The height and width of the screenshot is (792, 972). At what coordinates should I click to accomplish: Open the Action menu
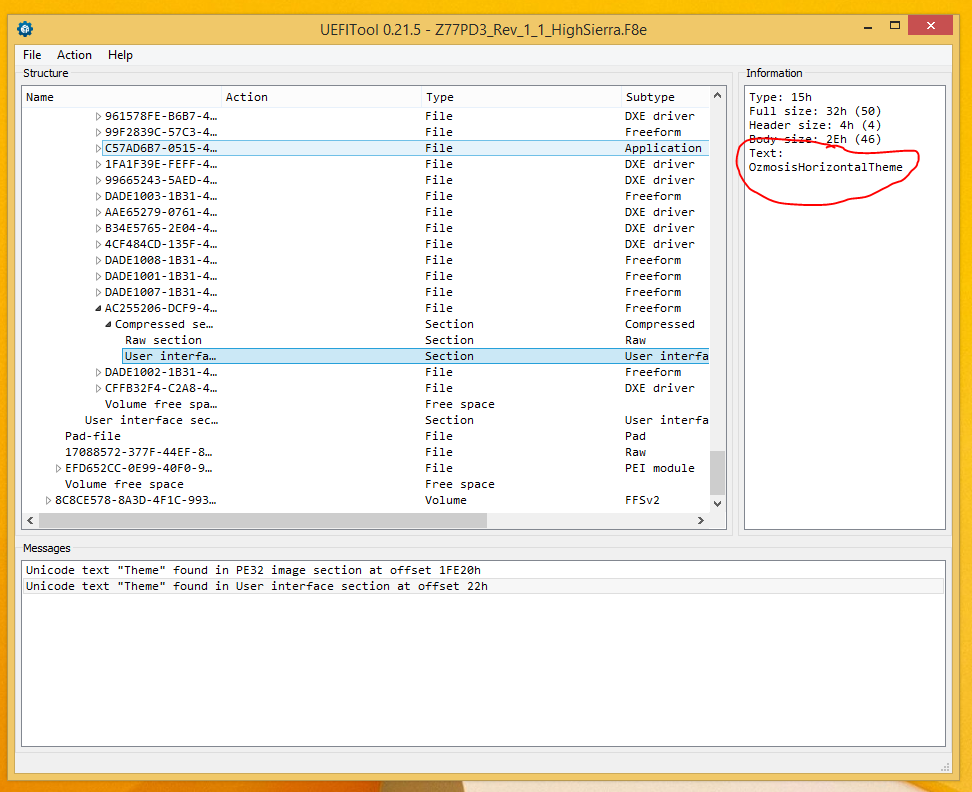click(x=74, y=55)
